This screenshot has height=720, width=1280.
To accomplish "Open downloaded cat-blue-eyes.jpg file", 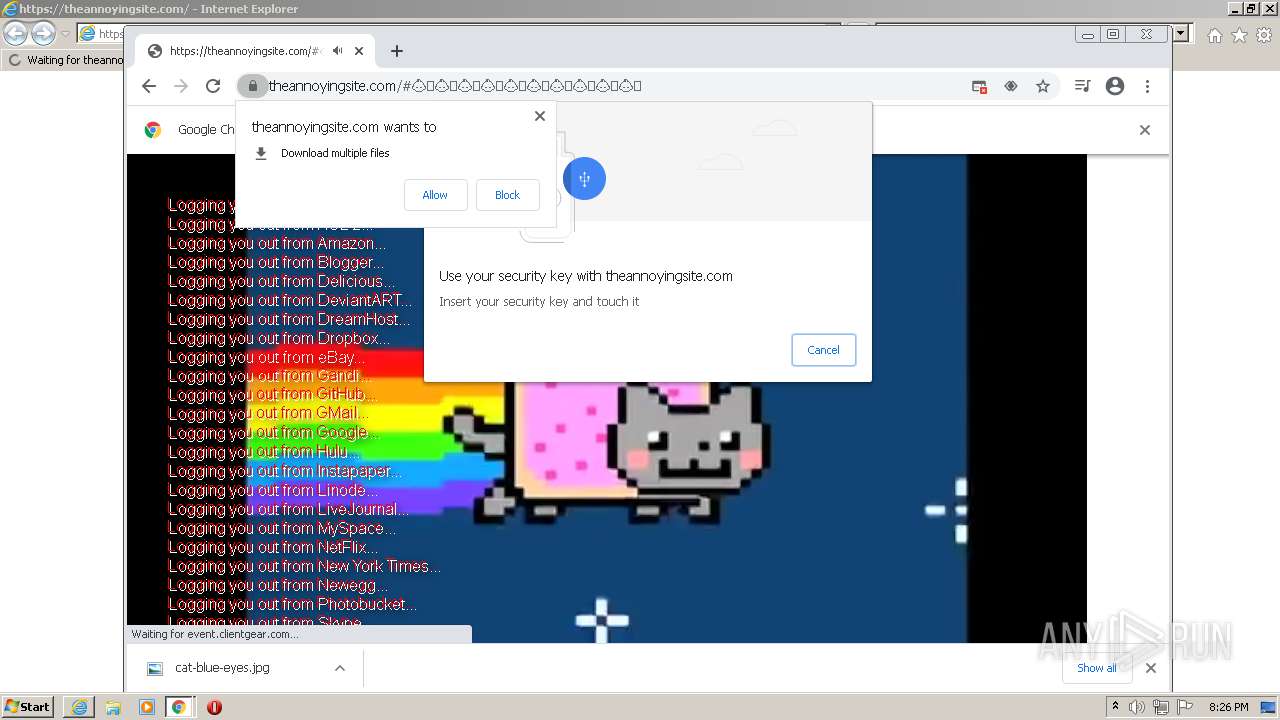I will (x=221, y=668).
